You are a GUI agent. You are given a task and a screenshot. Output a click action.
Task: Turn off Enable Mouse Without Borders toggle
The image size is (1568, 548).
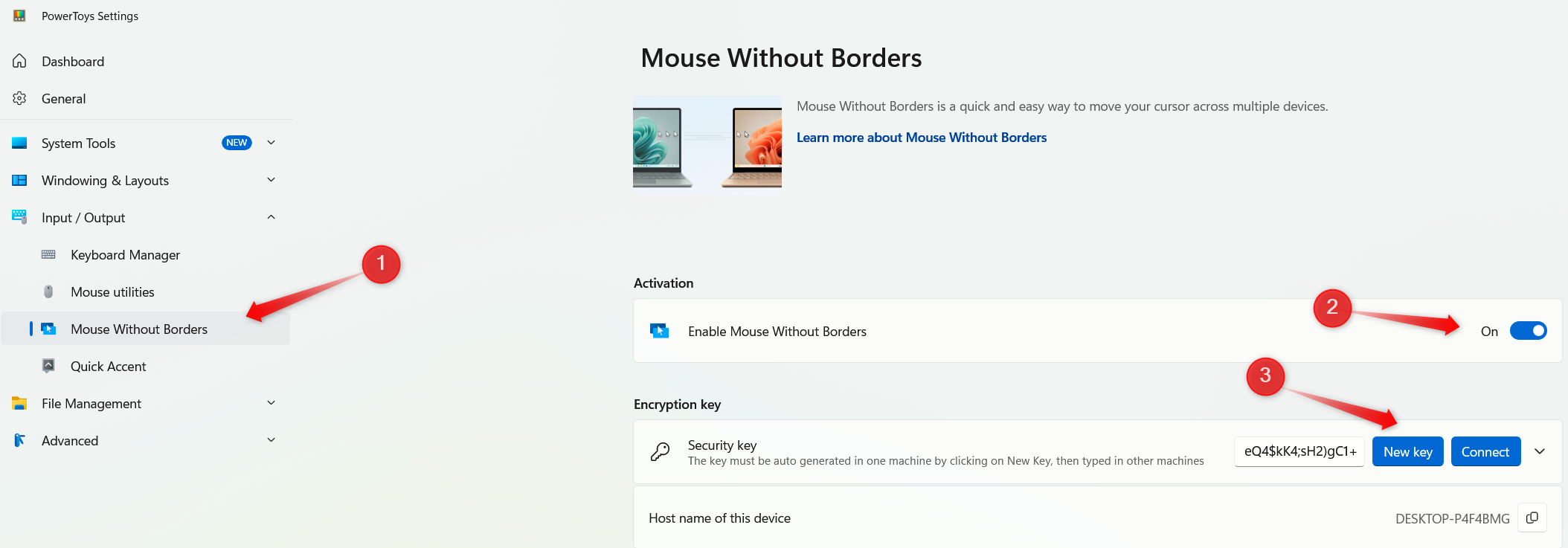[1528, 331]
